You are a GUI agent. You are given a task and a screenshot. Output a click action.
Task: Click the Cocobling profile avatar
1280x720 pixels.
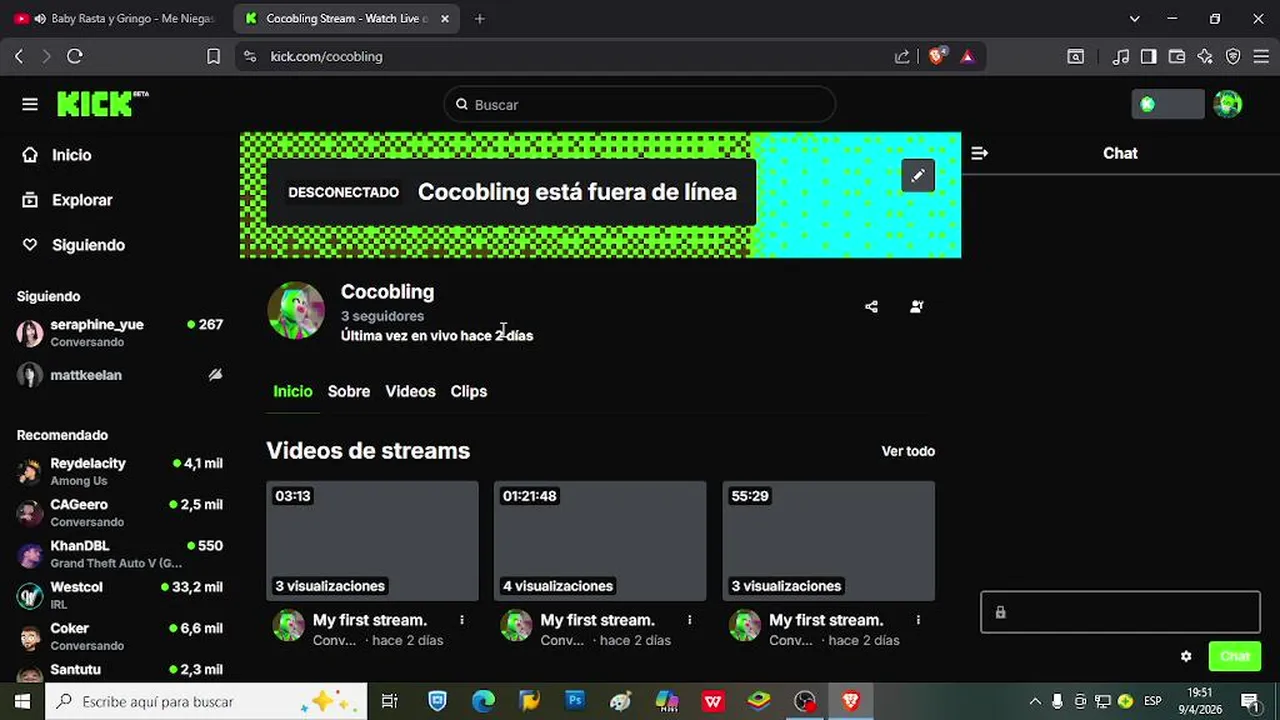[x=296, y=311]
